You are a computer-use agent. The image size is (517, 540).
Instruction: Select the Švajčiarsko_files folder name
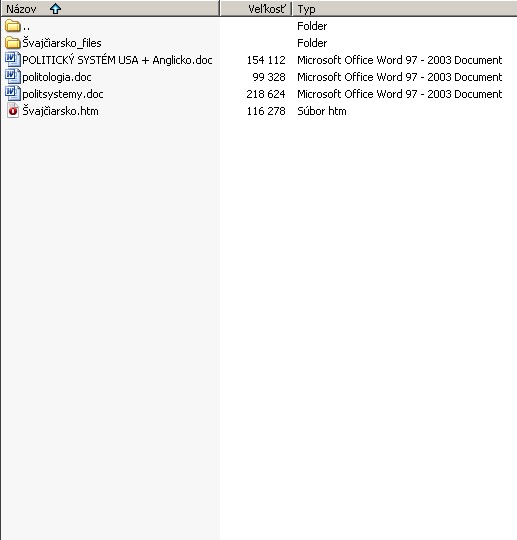pyautogui.click(x=62, y=43)
